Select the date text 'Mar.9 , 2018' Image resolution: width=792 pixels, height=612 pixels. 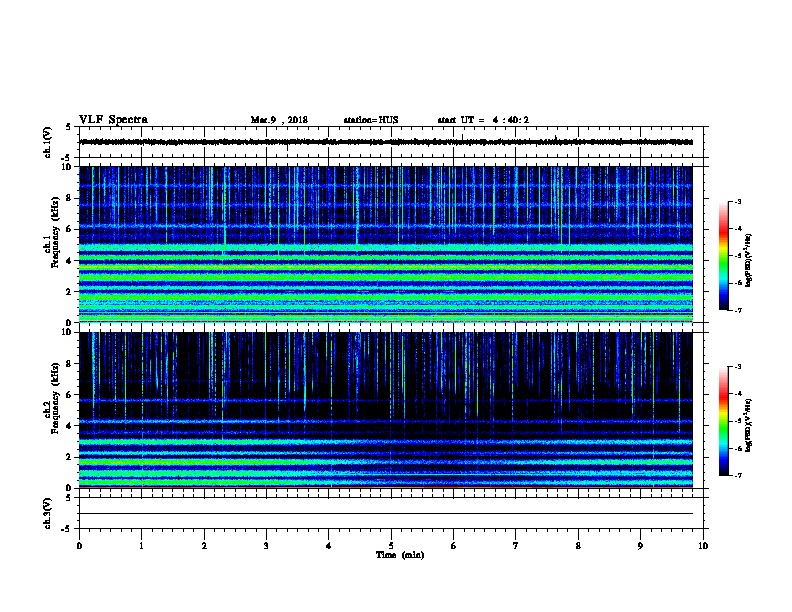point(279,120)
